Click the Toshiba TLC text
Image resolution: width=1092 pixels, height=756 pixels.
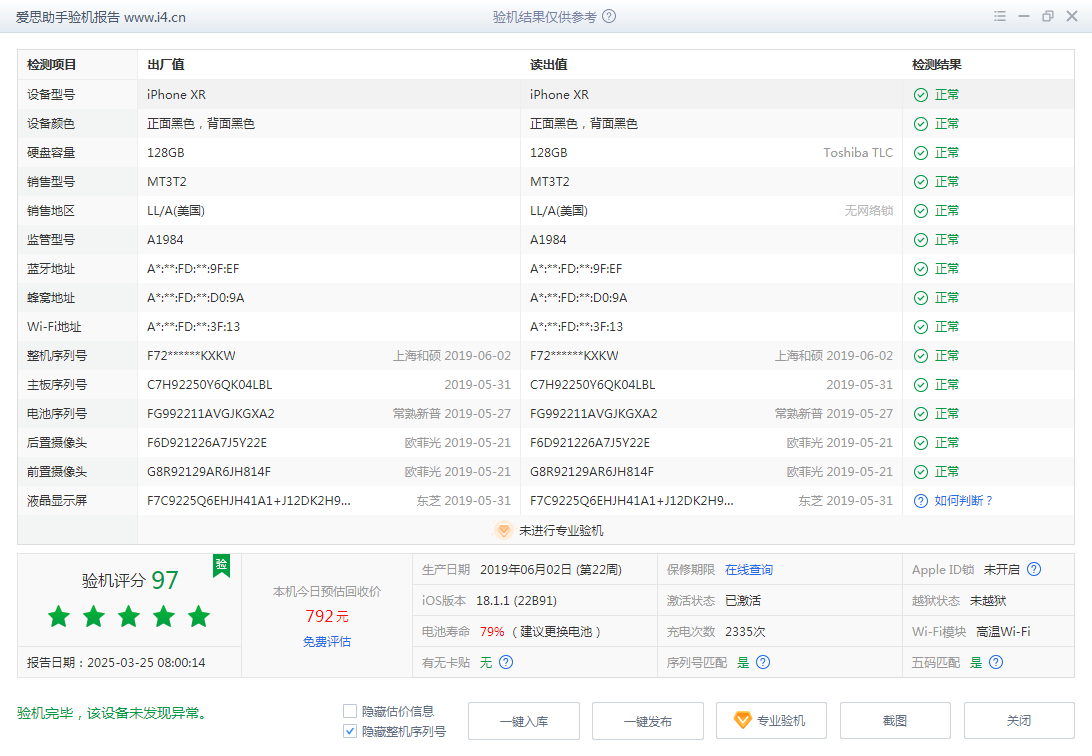pos(858,153)
